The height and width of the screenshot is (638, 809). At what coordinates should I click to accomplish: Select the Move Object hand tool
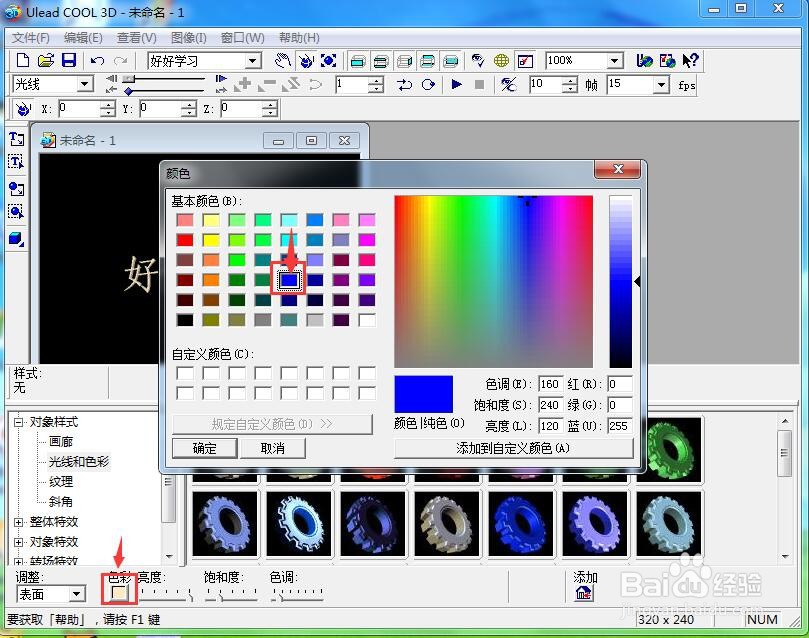pyautogui.click(x=282, y=61)
